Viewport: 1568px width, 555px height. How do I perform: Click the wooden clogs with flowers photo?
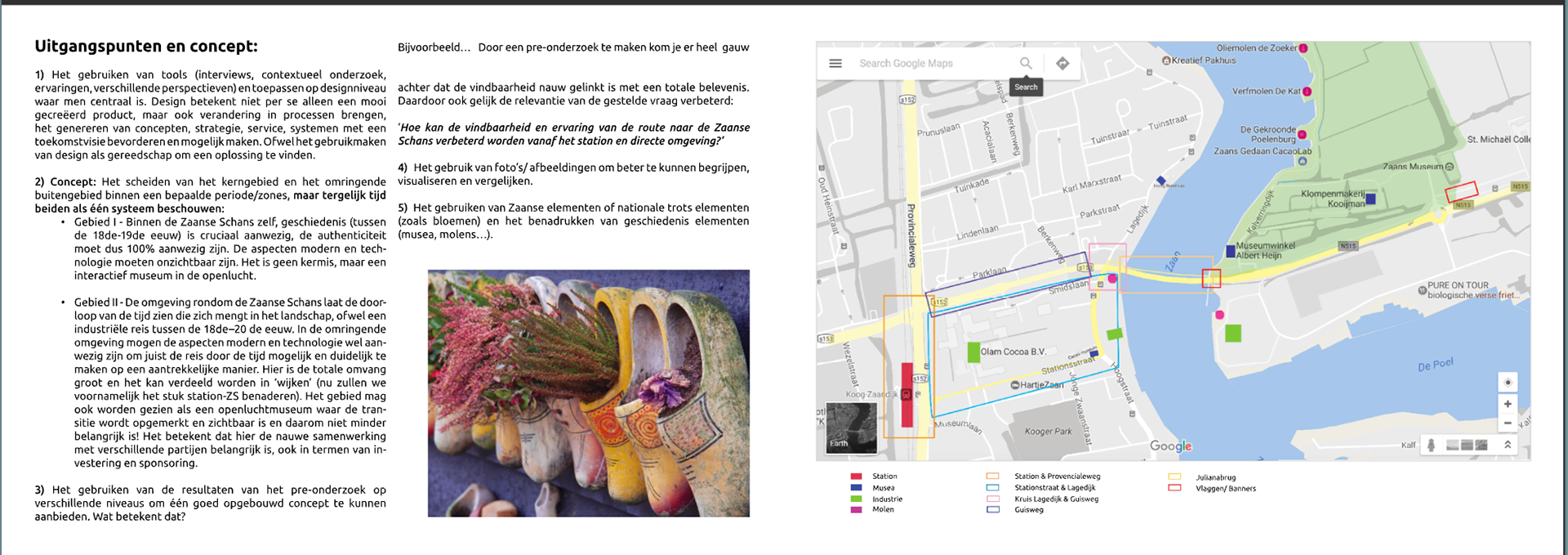tap(588, 393)
